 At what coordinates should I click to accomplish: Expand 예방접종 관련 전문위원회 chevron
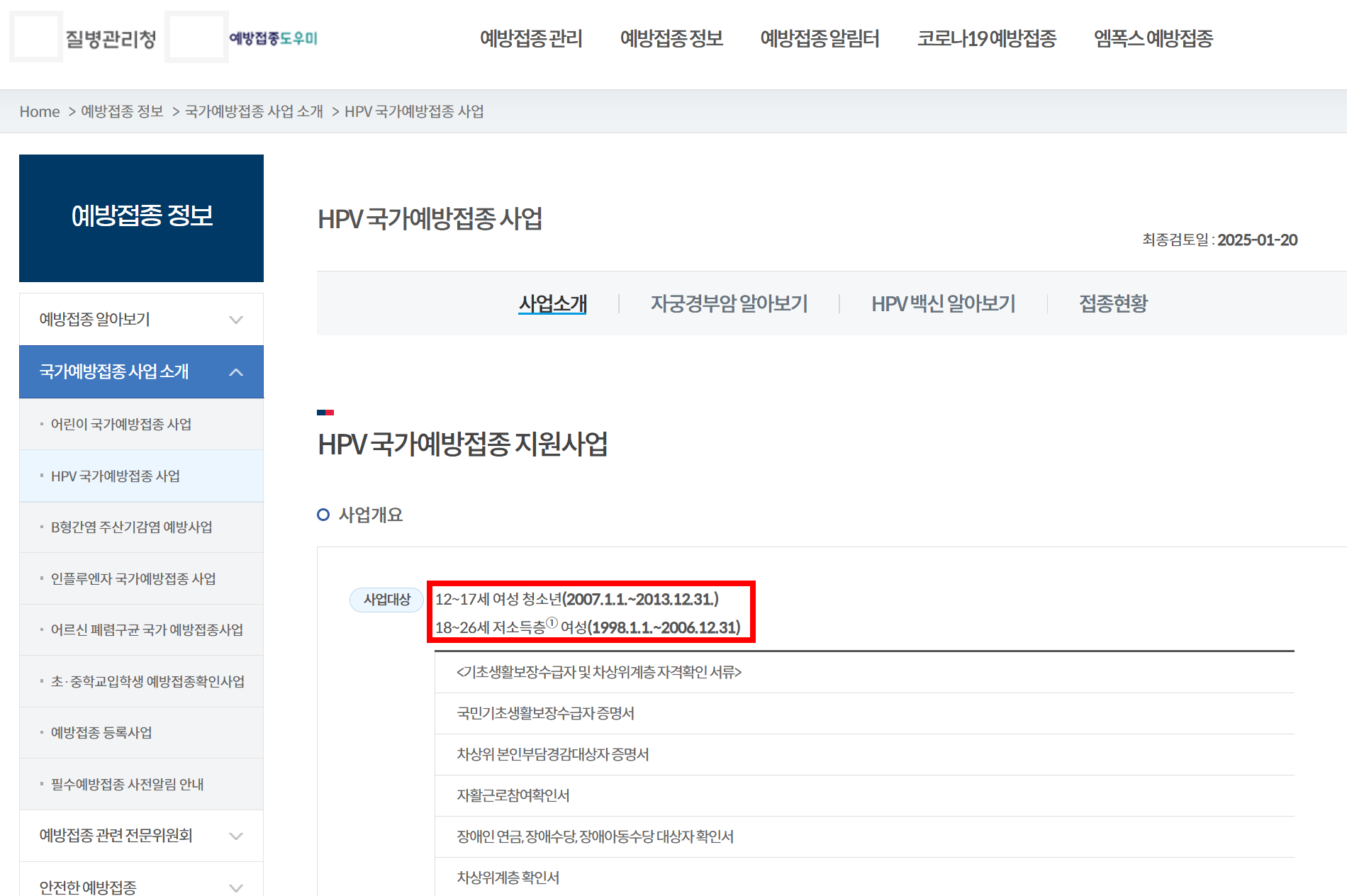point(236,836)
